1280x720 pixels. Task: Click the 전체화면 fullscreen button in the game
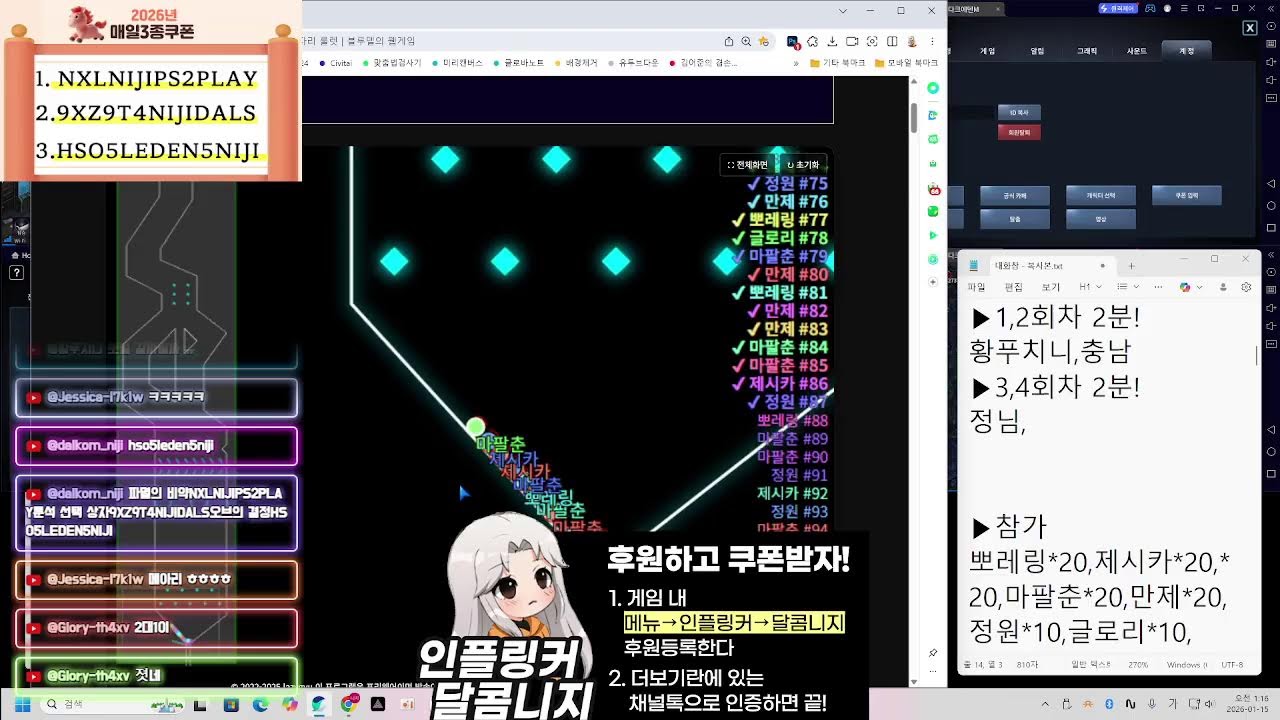pos(747,165)
